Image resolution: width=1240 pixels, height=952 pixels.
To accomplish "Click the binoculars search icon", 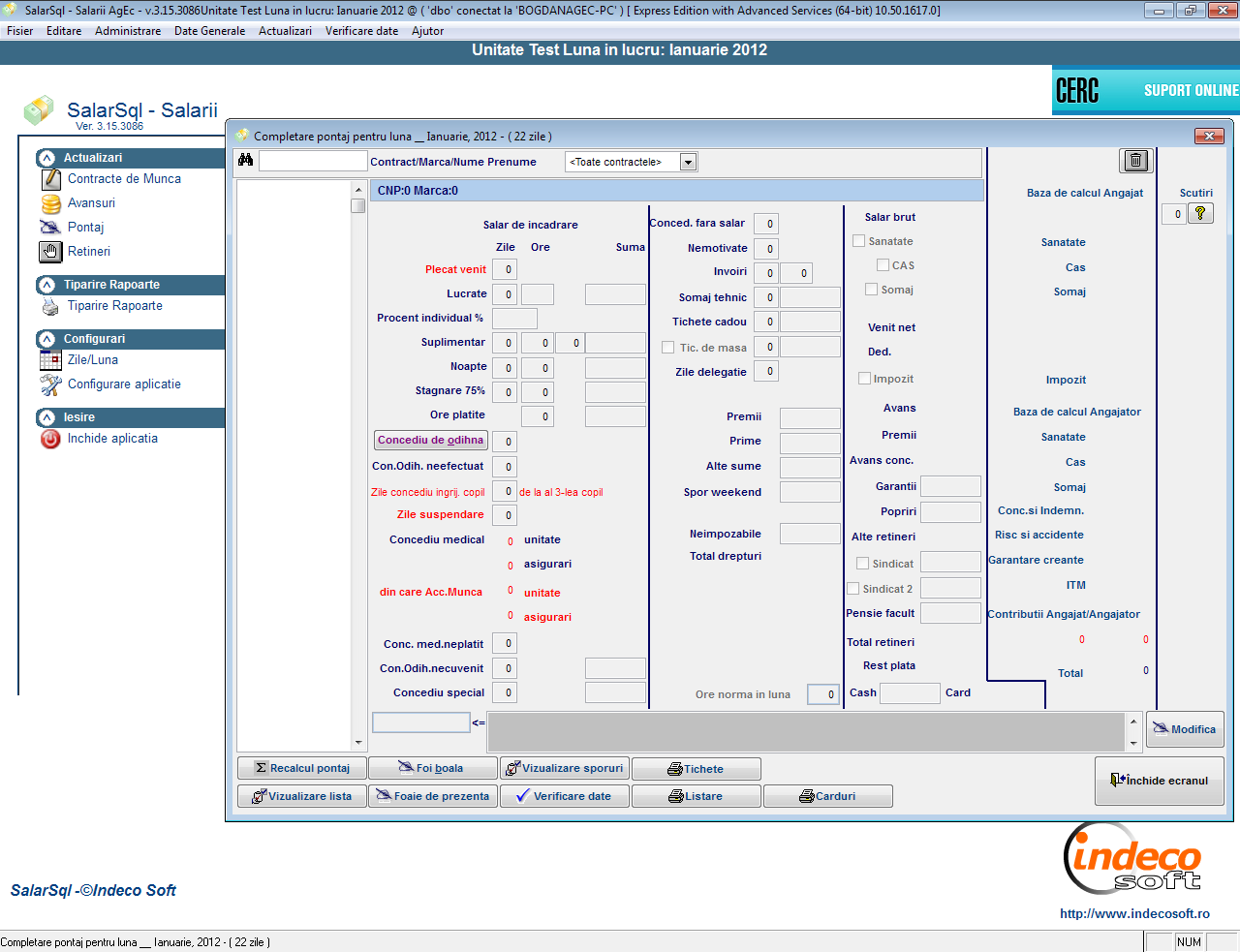I will pos(246,160).
